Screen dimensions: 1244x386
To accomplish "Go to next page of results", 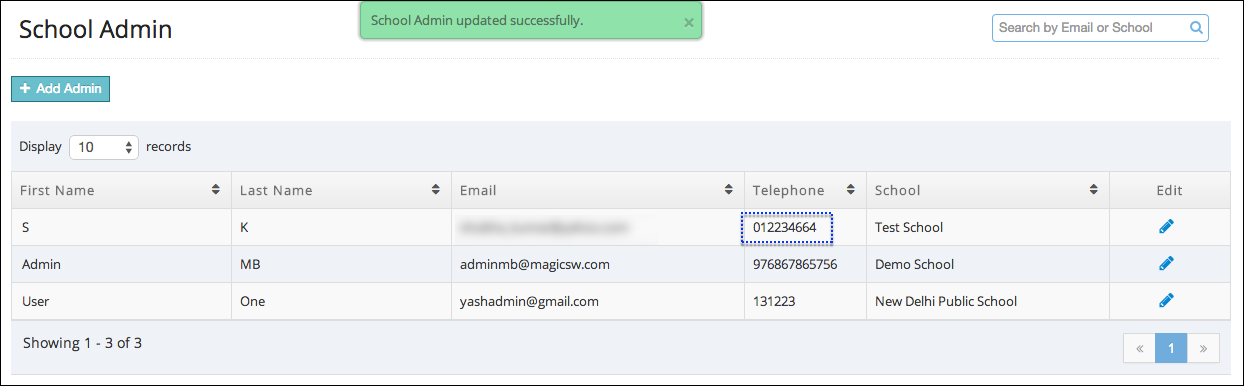I will [x=1204, y=348].
